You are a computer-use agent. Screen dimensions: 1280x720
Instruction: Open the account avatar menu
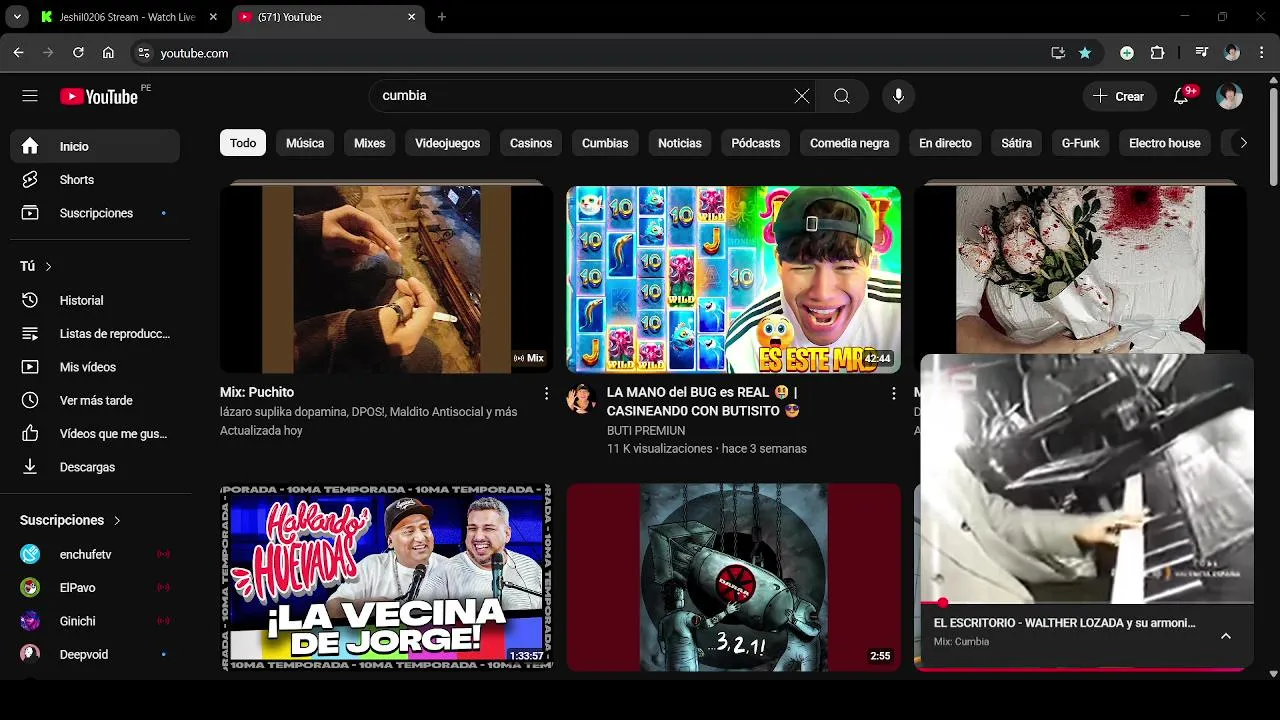[x=1229, y=96]
